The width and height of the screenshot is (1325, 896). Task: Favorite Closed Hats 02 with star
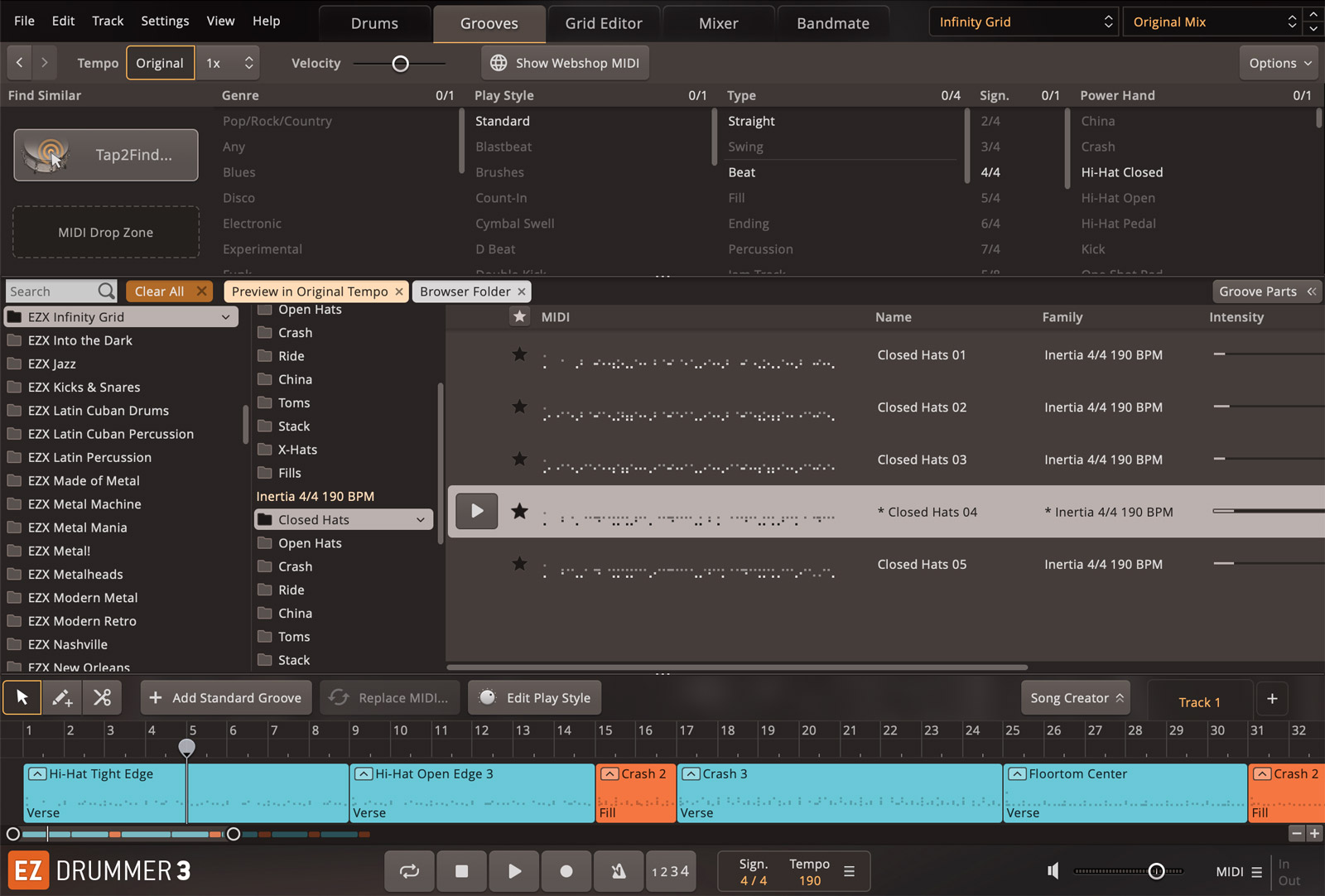(x=519, y=407)
